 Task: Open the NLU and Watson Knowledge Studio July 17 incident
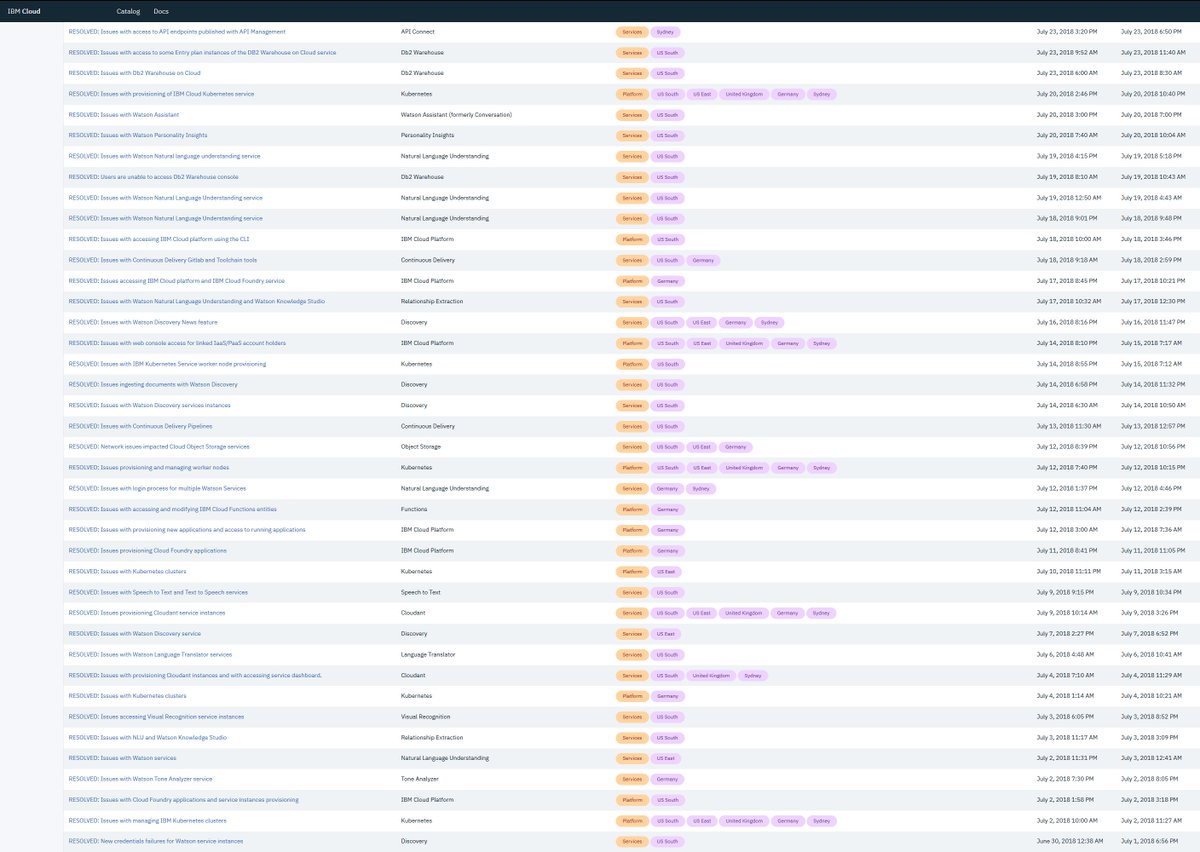click(x=196, y=301)
